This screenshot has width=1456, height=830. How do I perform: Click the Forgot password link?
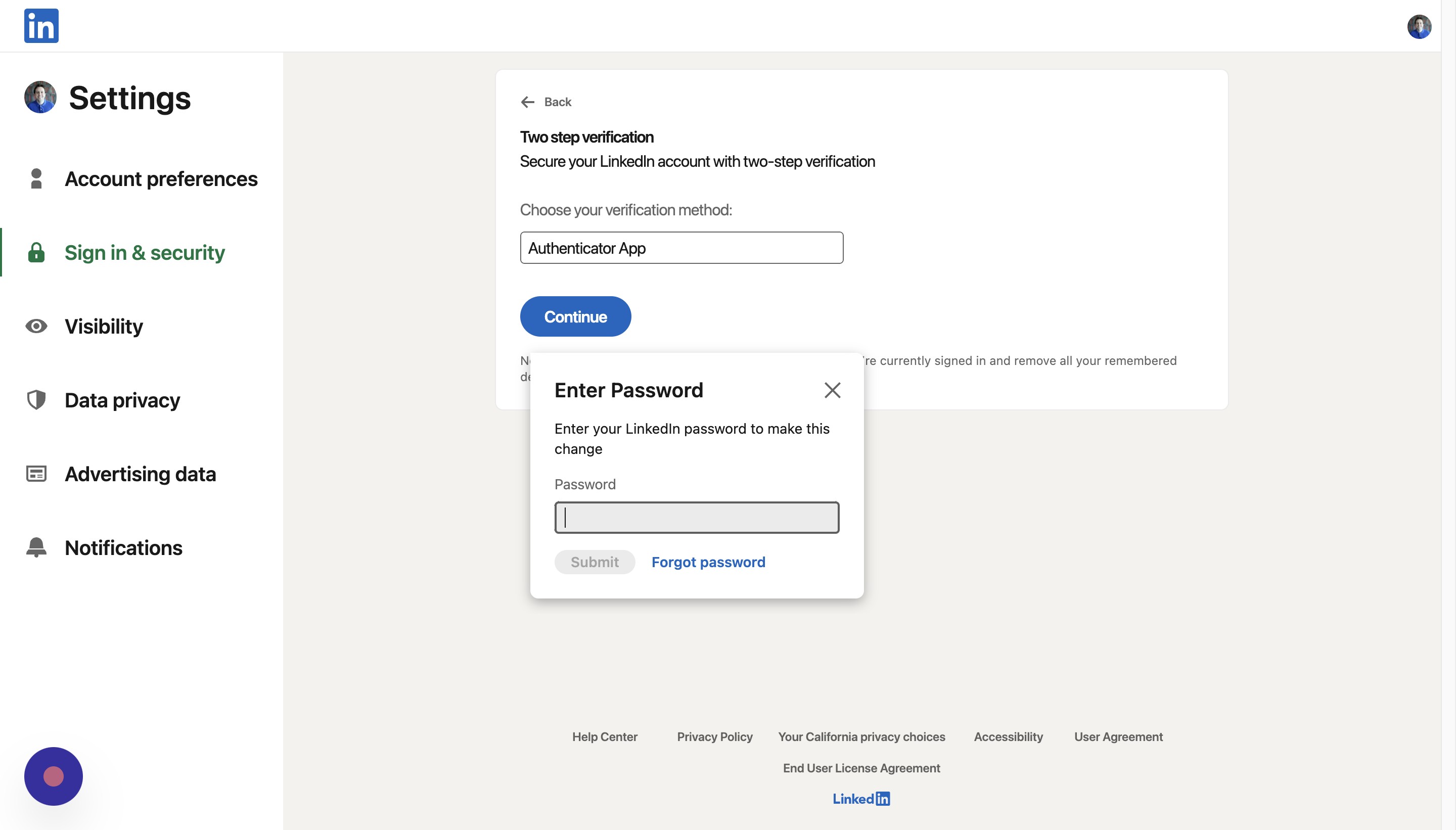tap(708, 562)
